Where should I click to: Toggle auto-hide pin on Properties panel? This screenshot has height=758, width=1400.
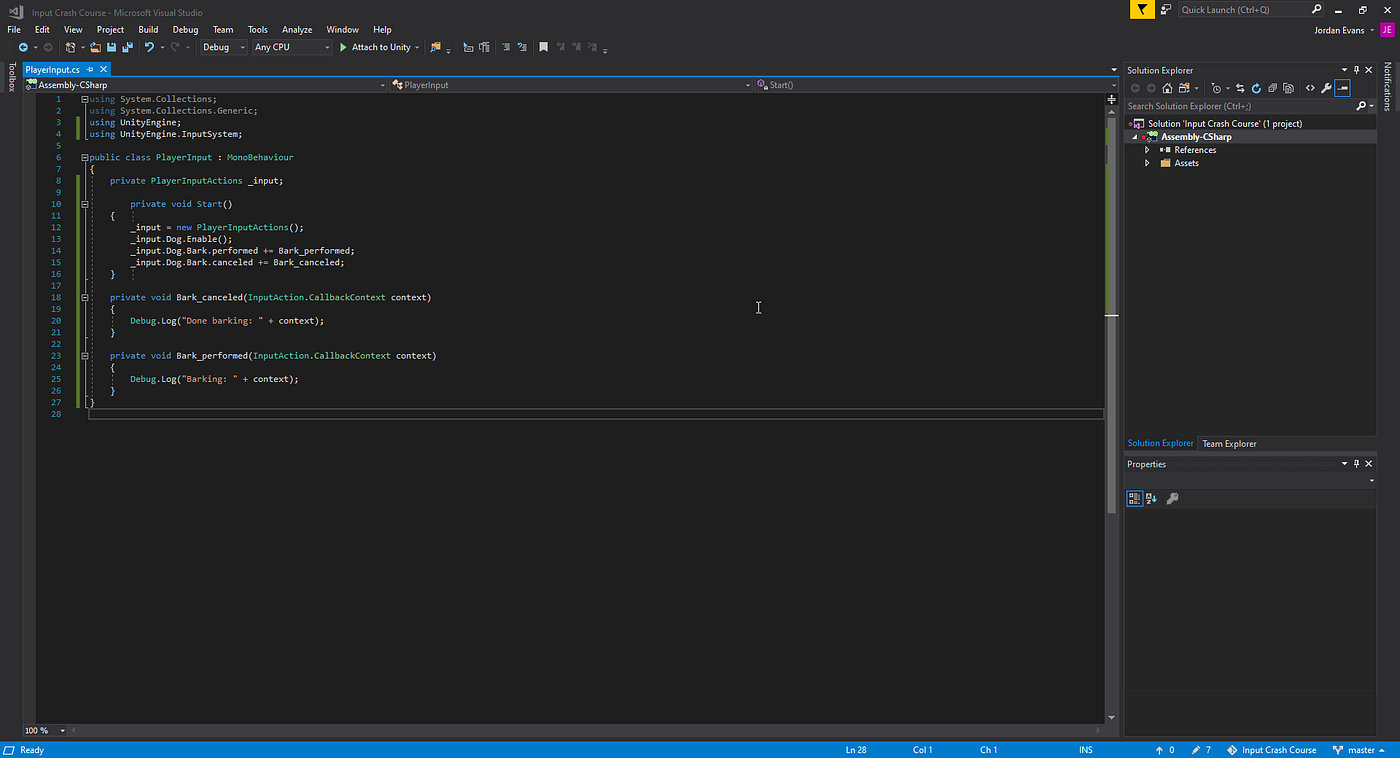click(x=1357, y=464)
